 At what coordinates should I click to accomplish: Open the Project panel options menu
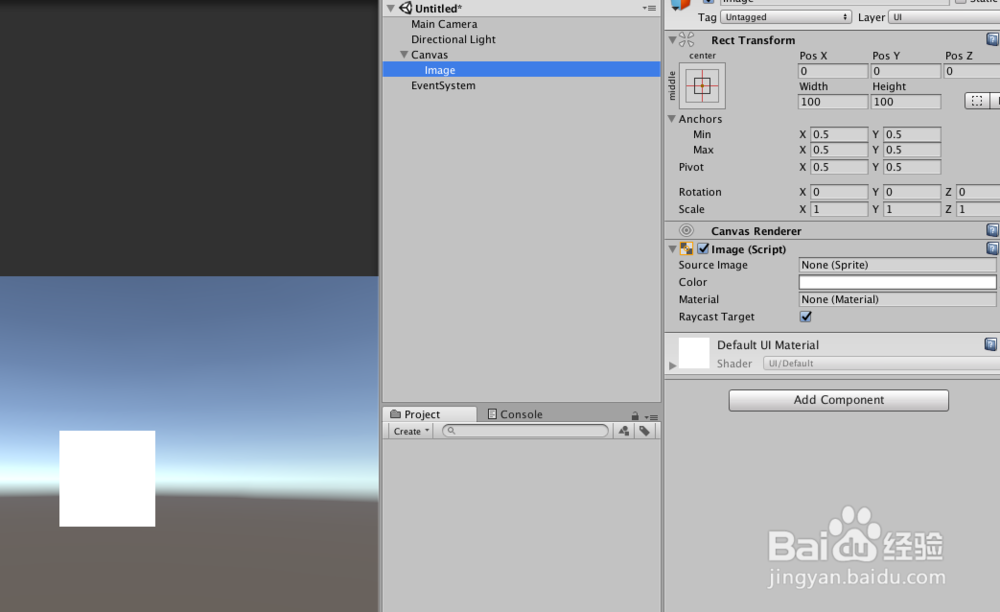click(x=651, y=417)
